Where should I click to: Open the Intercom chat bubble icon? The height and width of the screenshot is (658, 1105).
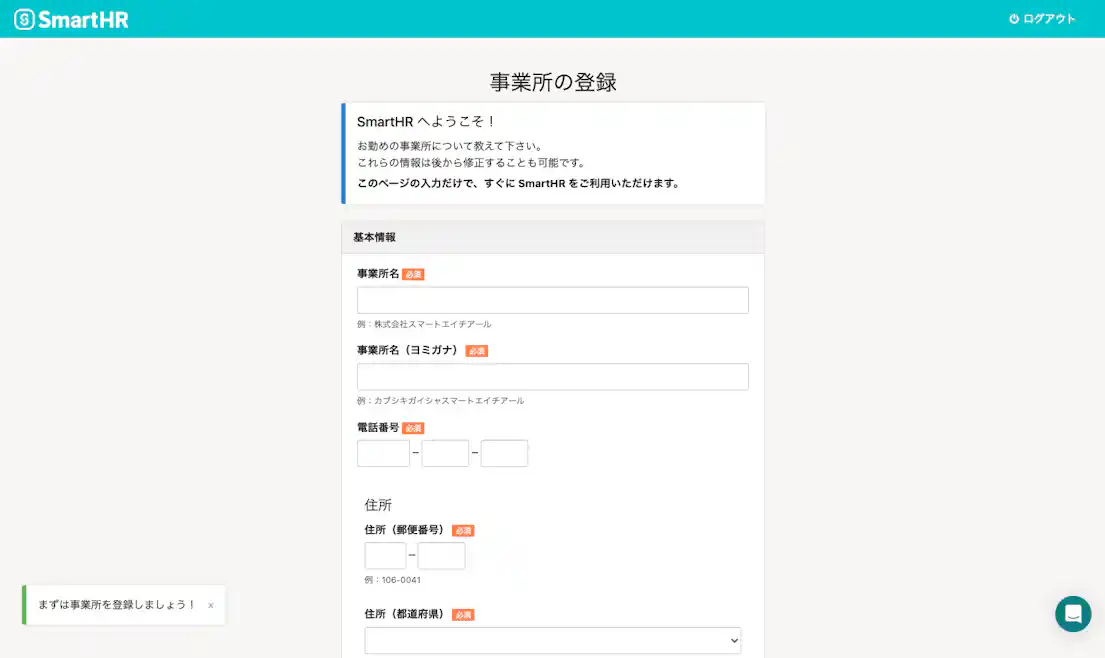coord(1073,614)
